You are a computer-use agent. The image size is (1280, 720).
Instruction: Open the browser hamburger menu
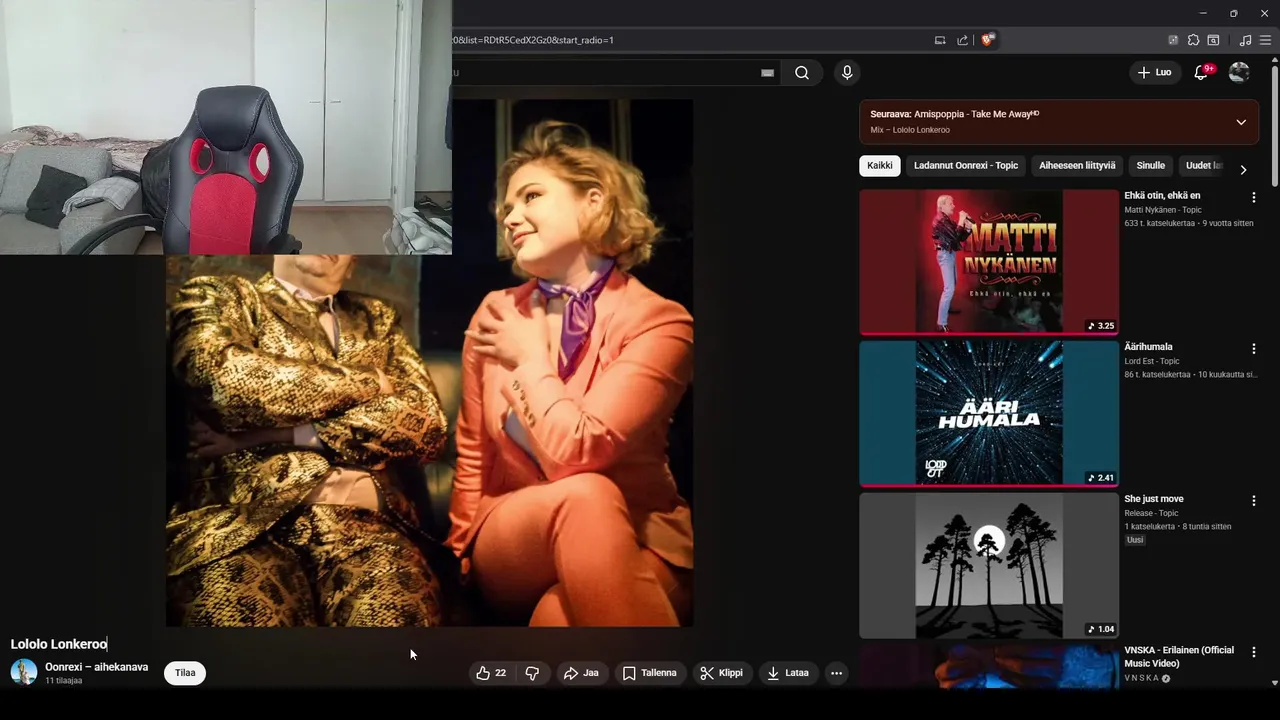pyautogui.click(x=1265, y=40)
